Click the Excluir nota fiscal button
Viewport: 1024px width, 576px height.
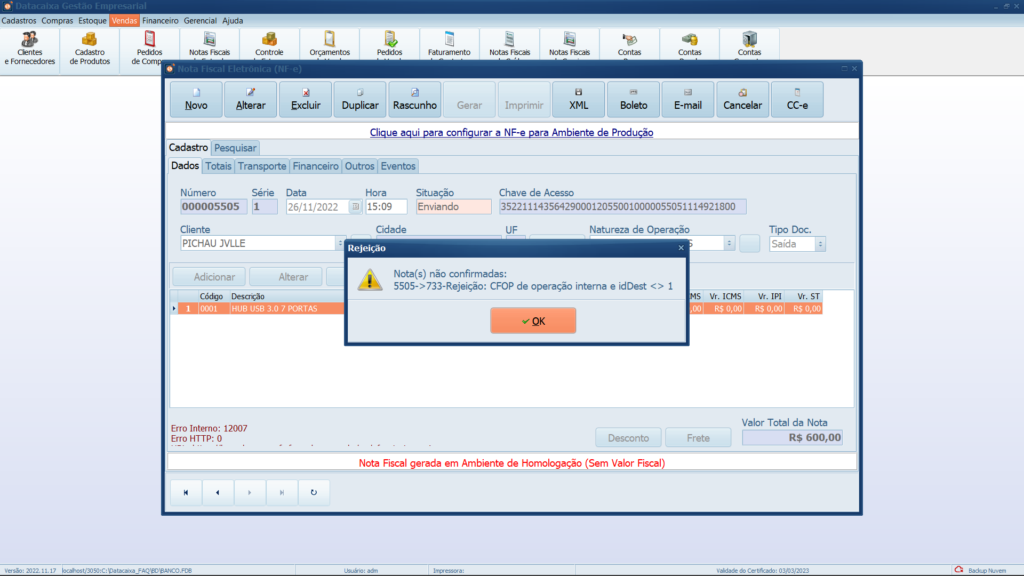305,99
